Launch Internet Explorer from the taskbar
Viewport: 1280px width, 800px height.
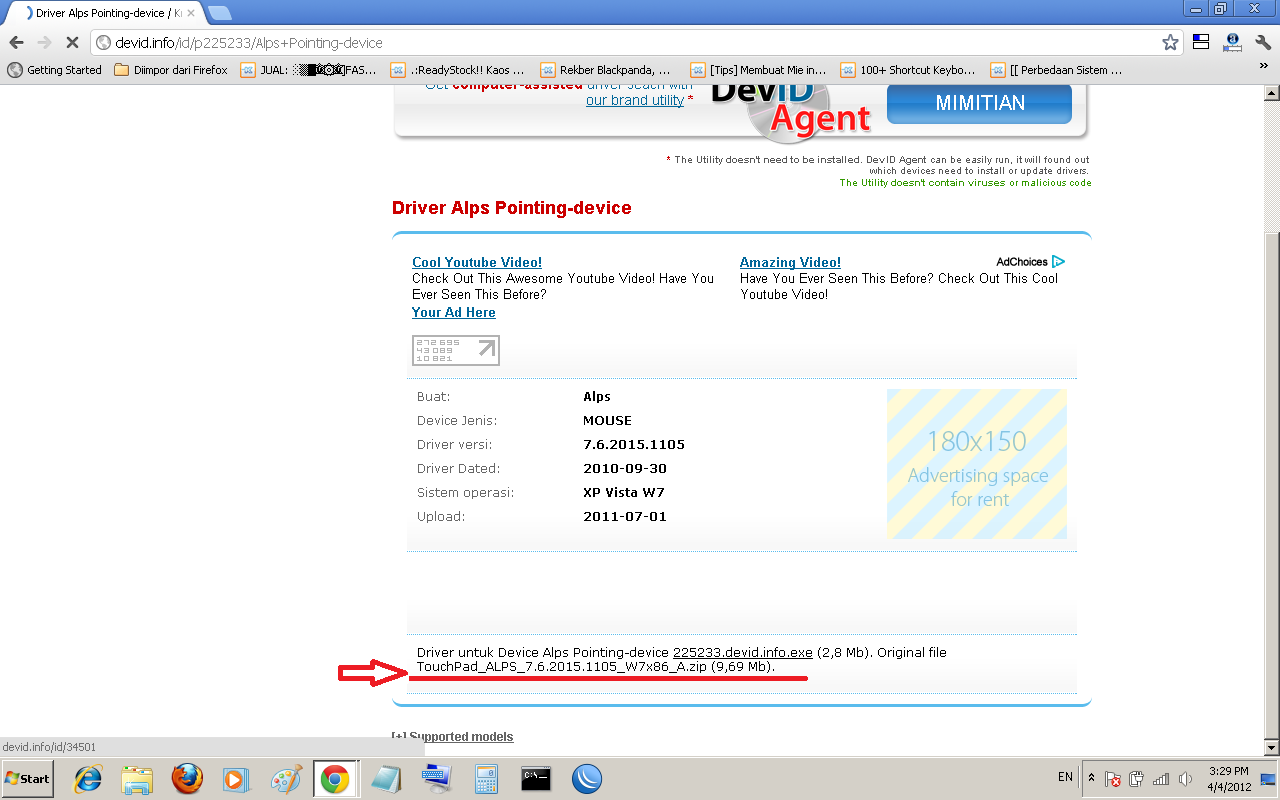[89, 778]
